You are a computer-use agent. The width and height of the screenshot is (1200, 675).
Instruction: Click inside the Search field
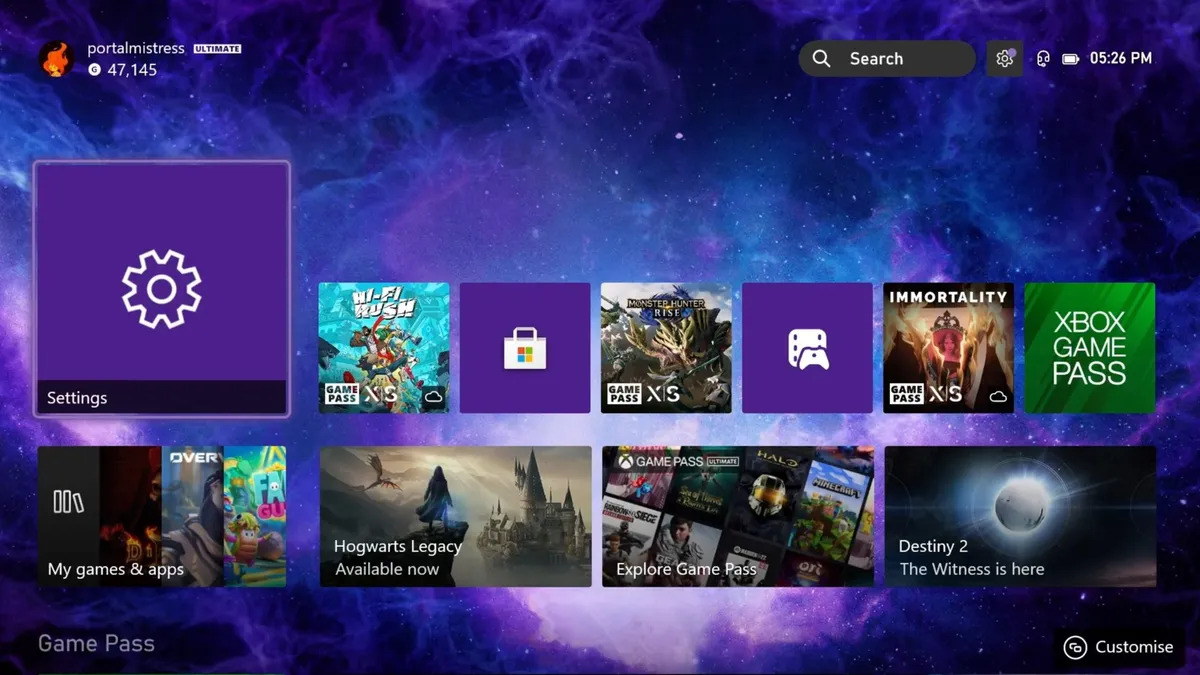[890, 58]
